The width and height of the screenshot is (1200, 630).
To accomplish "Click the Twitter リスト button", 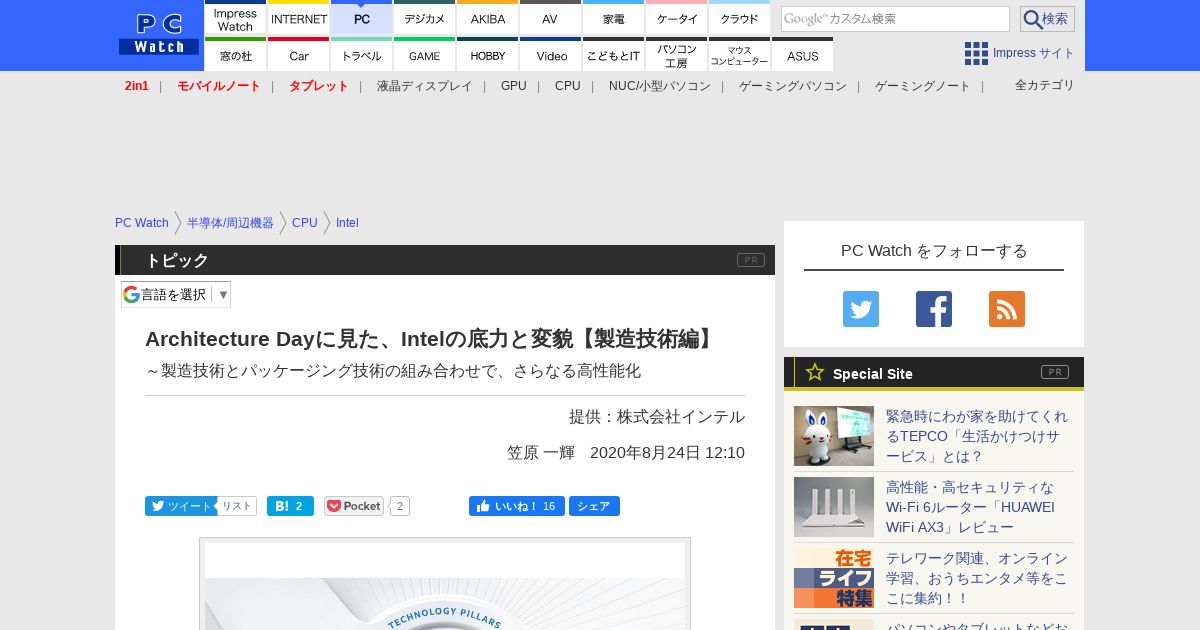I will (x=237, y=506).
